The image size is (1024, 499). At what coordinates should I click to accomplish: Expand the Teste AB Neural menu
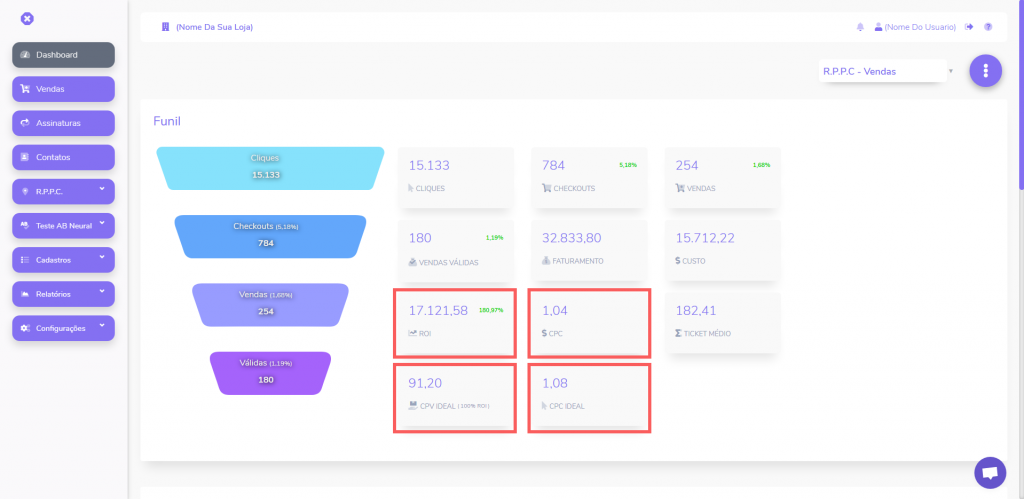point(63,225)
